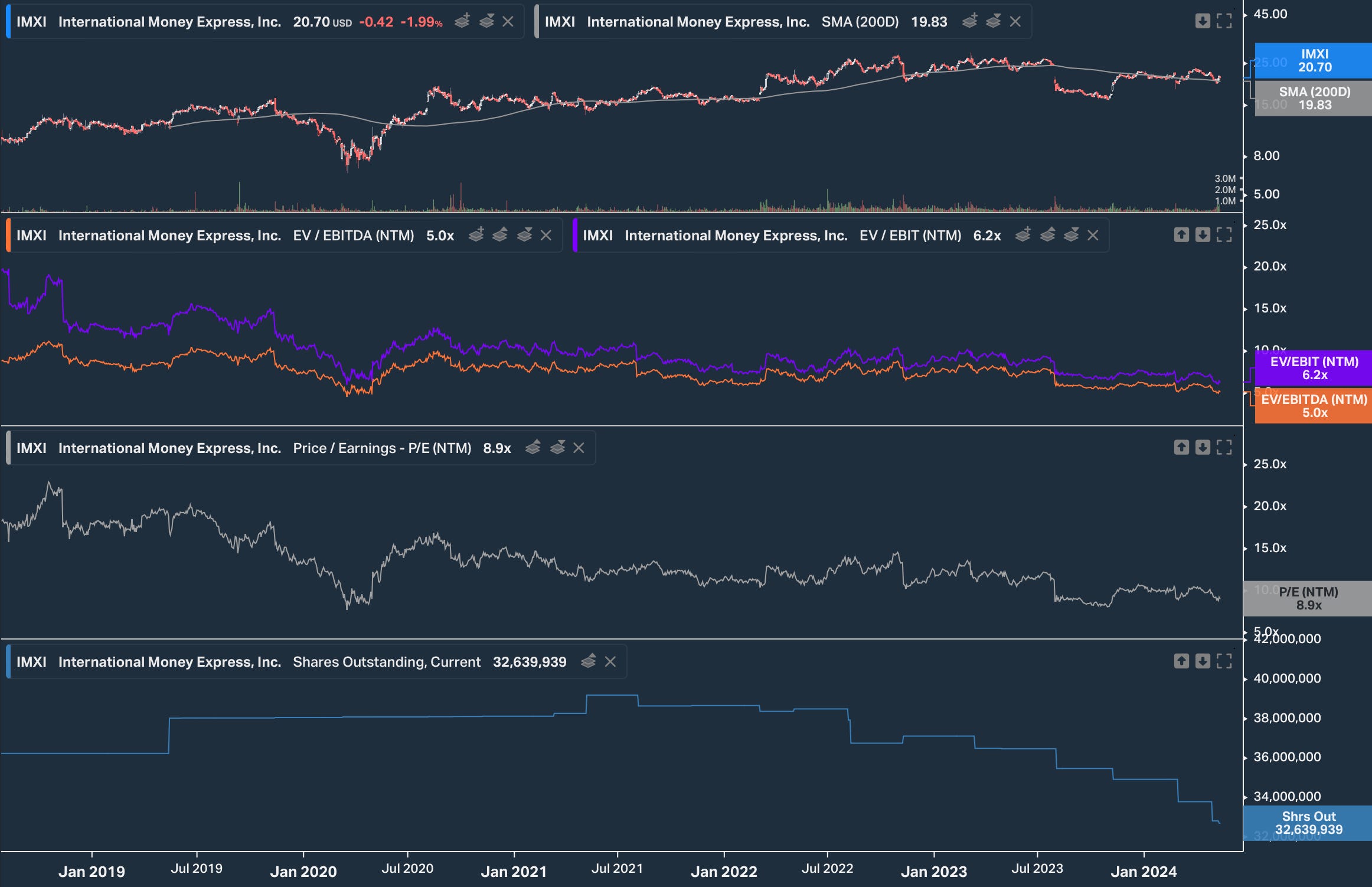Screen dimensions: 1372x887
Task: Click the 3.0M volume axis label
Action: click(x=1225, y=178)
